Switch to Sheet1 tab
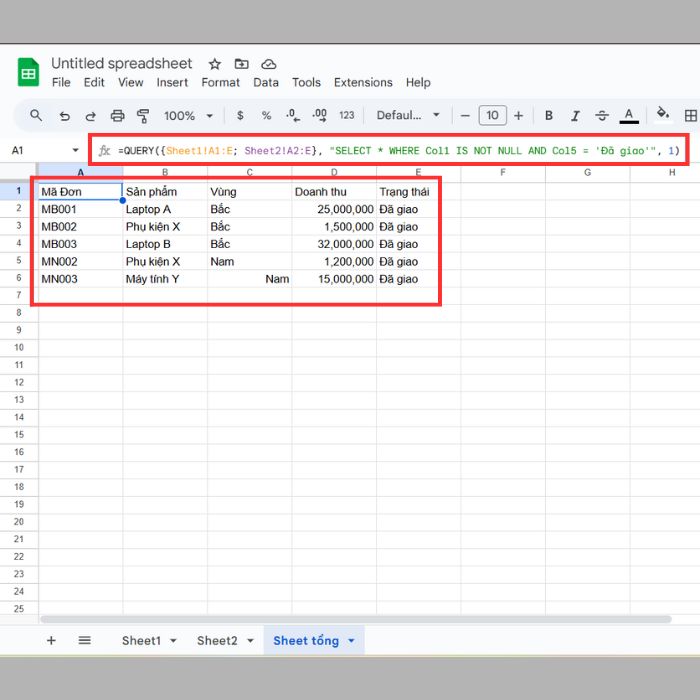This screenshot has width=700, height=700. 142,641
